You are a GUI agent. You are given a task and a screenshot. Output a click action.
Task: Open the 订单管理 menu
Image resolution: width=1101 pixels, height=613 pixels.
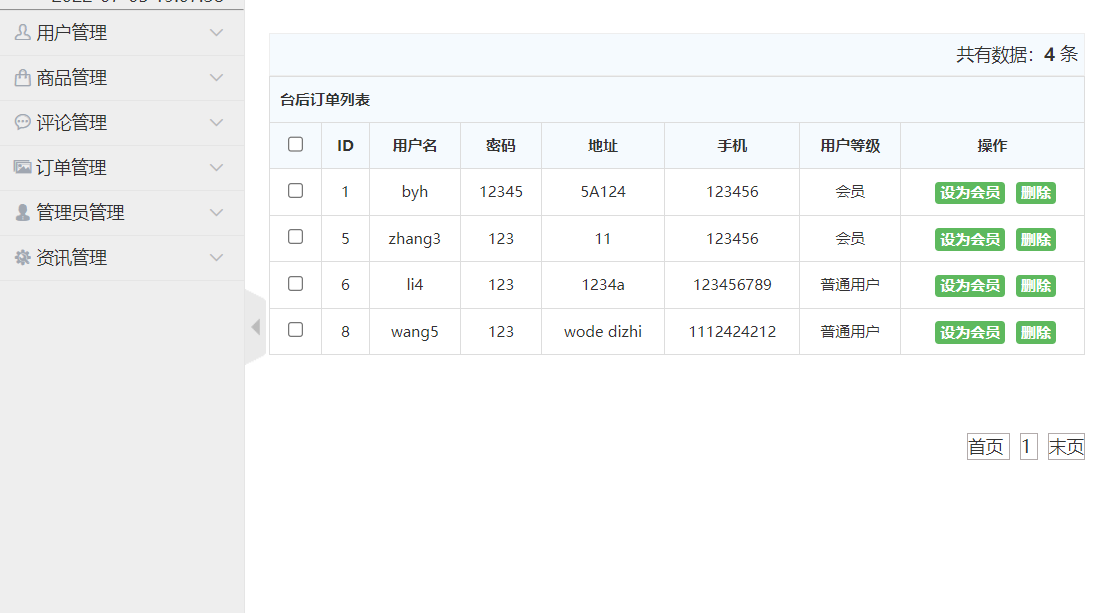tap(122, 168)
